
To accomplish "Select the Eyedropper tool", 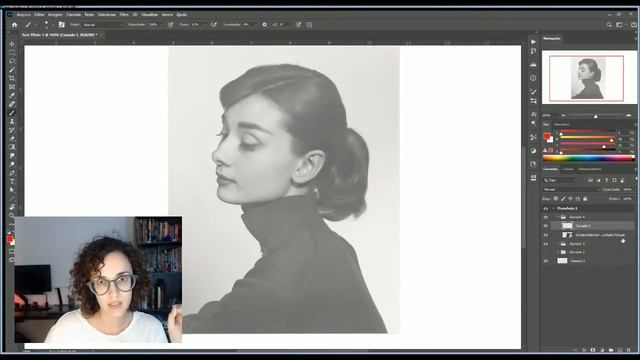I will 12,96.
